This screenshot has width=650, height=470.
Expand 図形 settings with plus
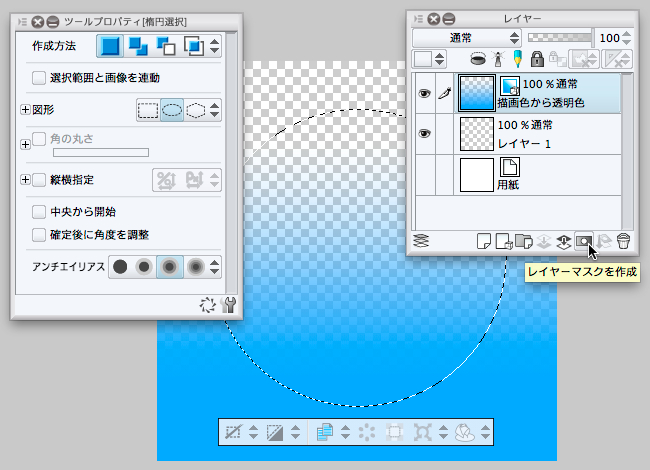pyautogui.click(x=25, y=109)
